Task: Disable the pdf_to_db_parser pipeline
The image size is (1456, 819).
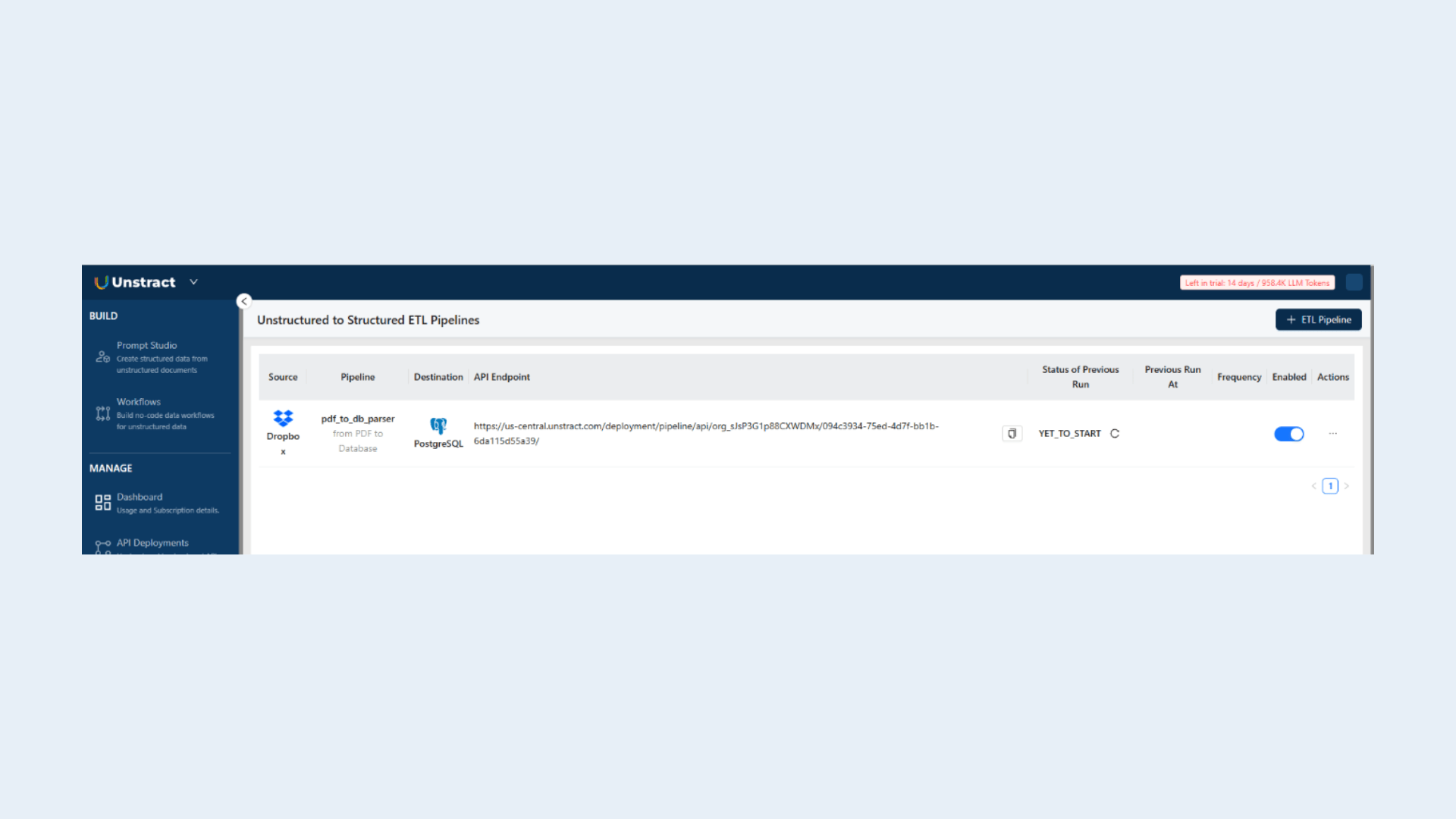Action: click(1288, 434)
